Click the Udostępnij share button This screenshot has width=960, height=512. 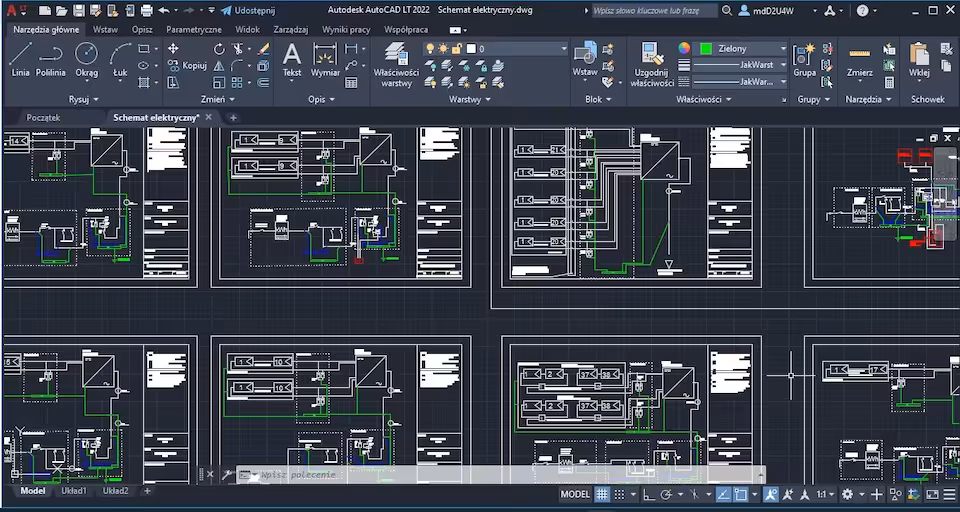[248, 10]
